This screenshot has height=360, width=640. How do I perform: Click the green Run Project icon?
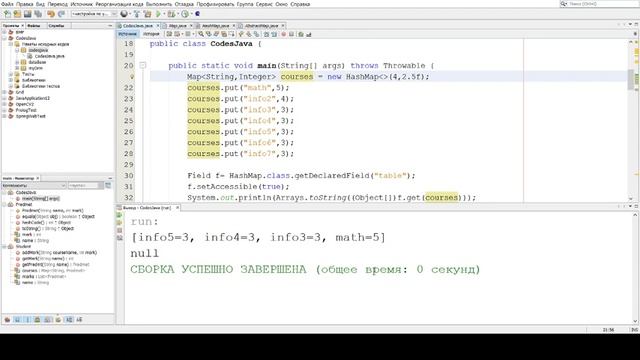click(158, 14)
